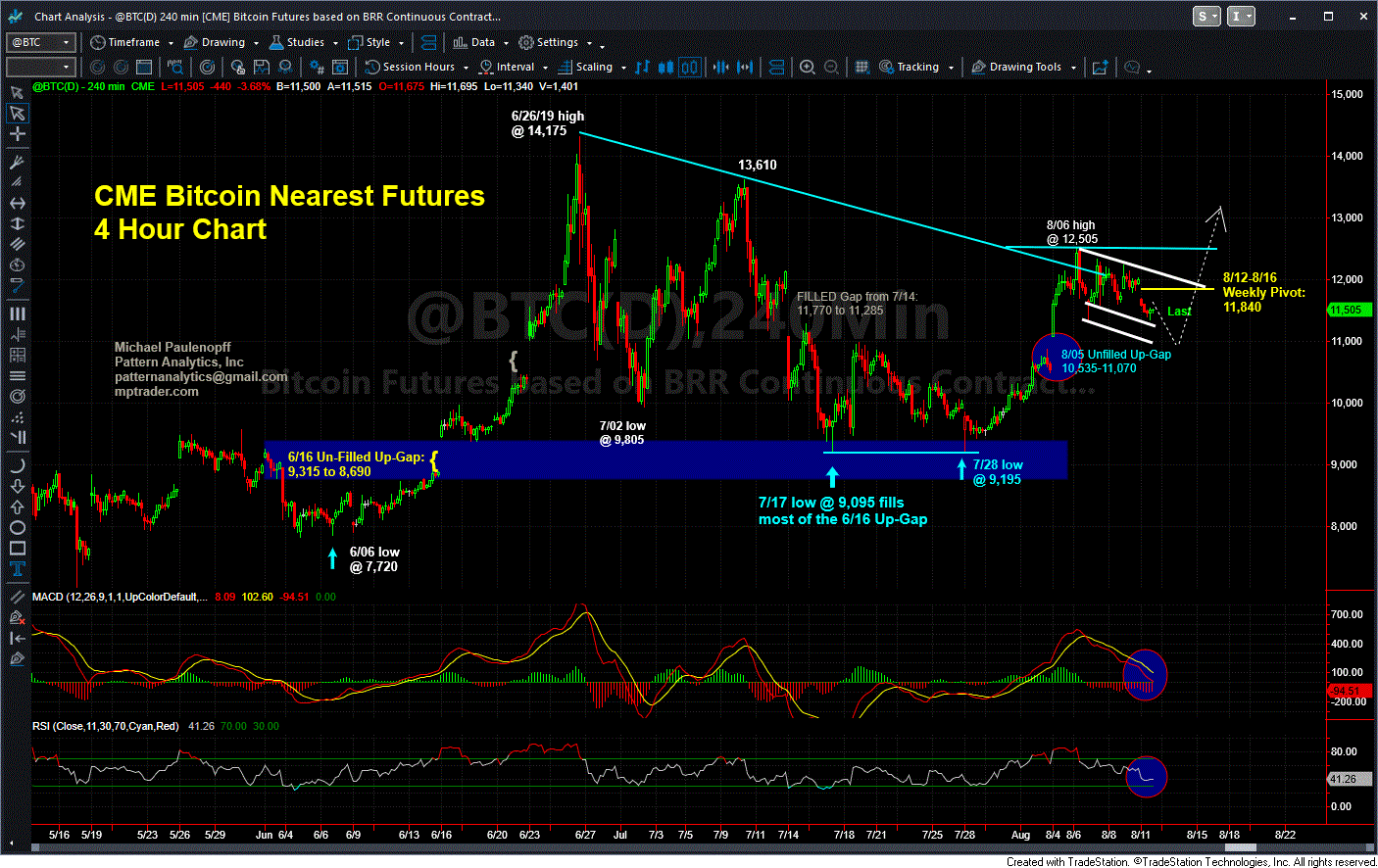Screen dimensions: 1378x868
Task: Click the 8/05 Unfilled Up-Gap annotation
Action: click(1115, 362)
